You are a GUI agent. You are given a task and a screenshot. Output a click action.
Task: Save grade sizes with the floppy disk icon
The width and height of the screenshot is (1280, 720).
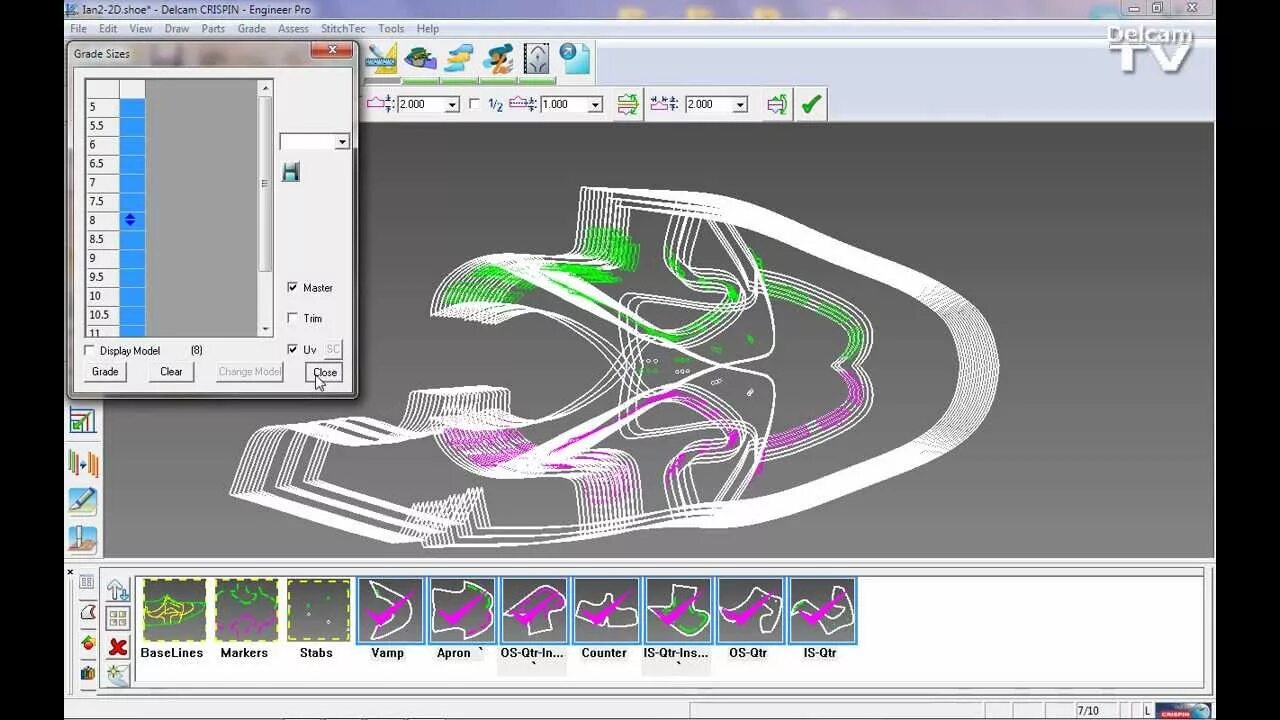point(291,172)
